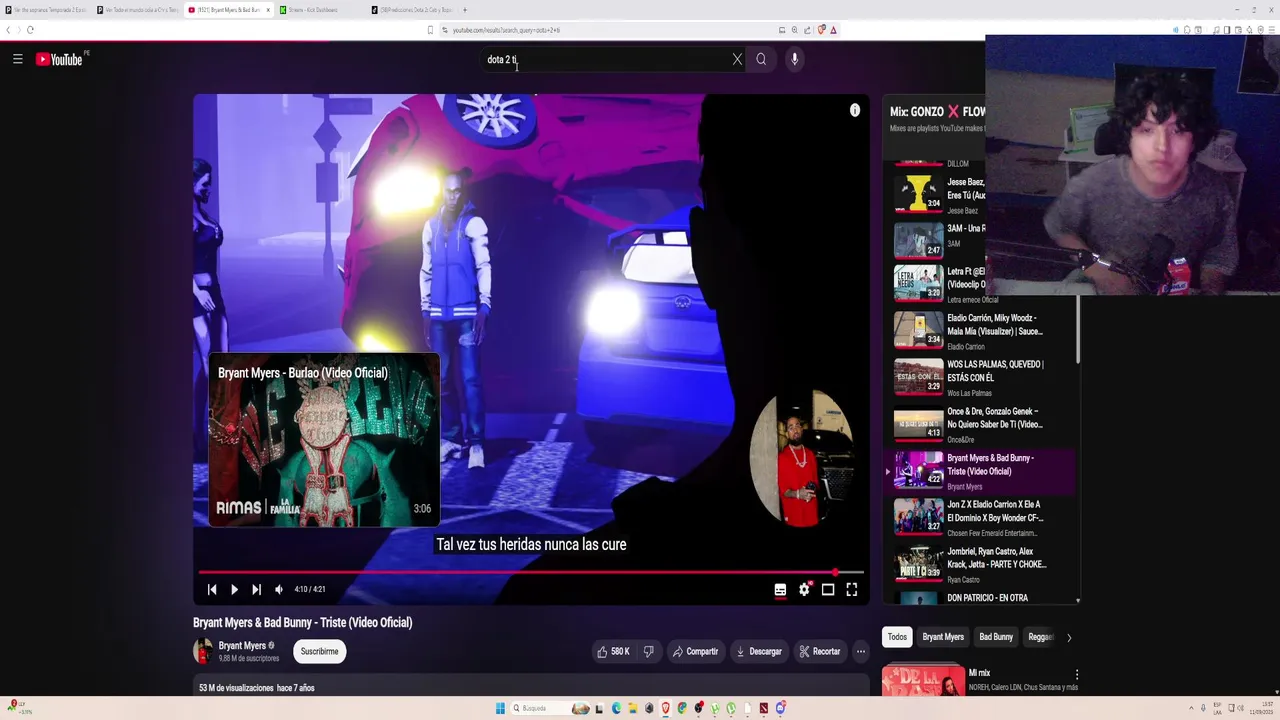Screen dimensions: 1280x720
Task: Switch to the sopranos Temporada browser tab
Action: click(46, 10)
